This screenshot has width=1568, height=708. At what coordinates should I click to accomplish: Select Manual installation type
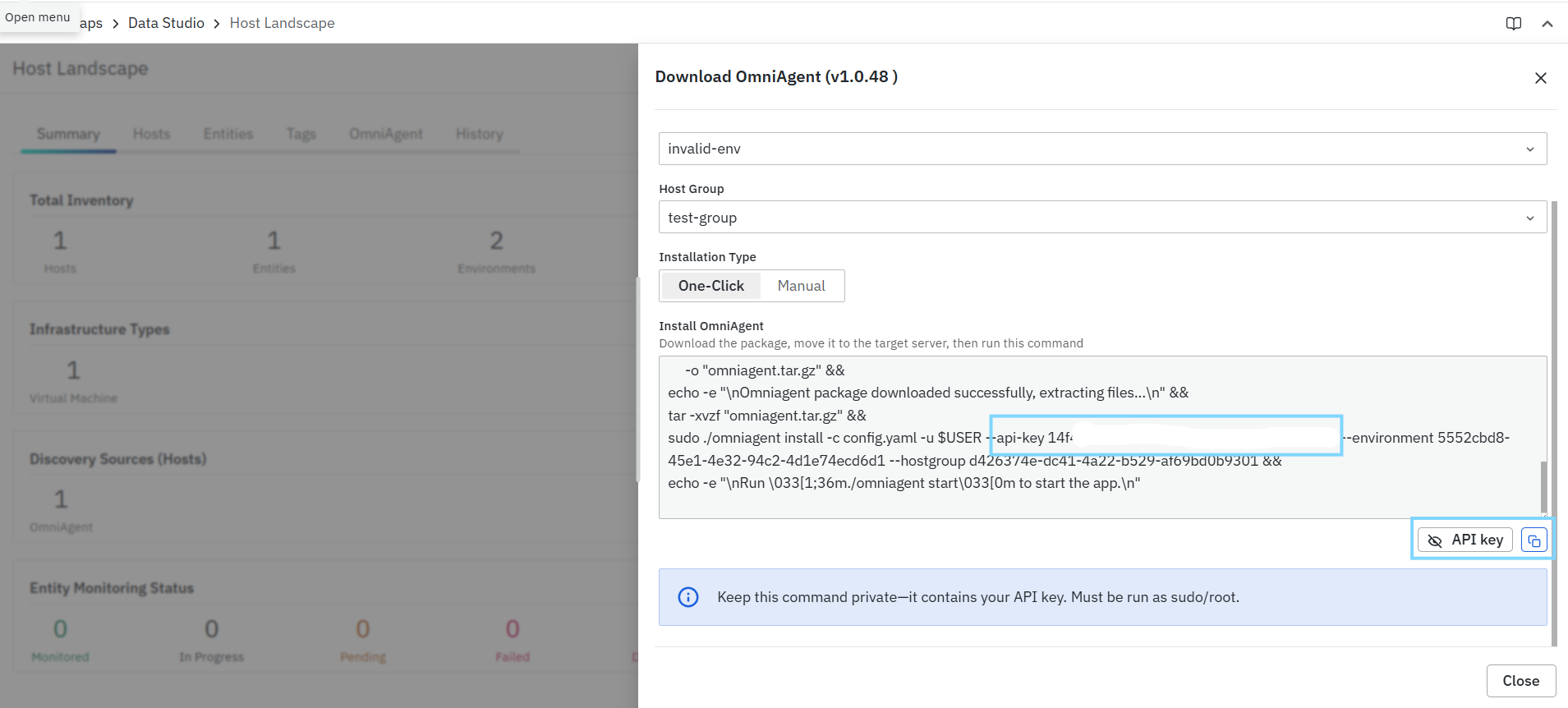(802, 286)
